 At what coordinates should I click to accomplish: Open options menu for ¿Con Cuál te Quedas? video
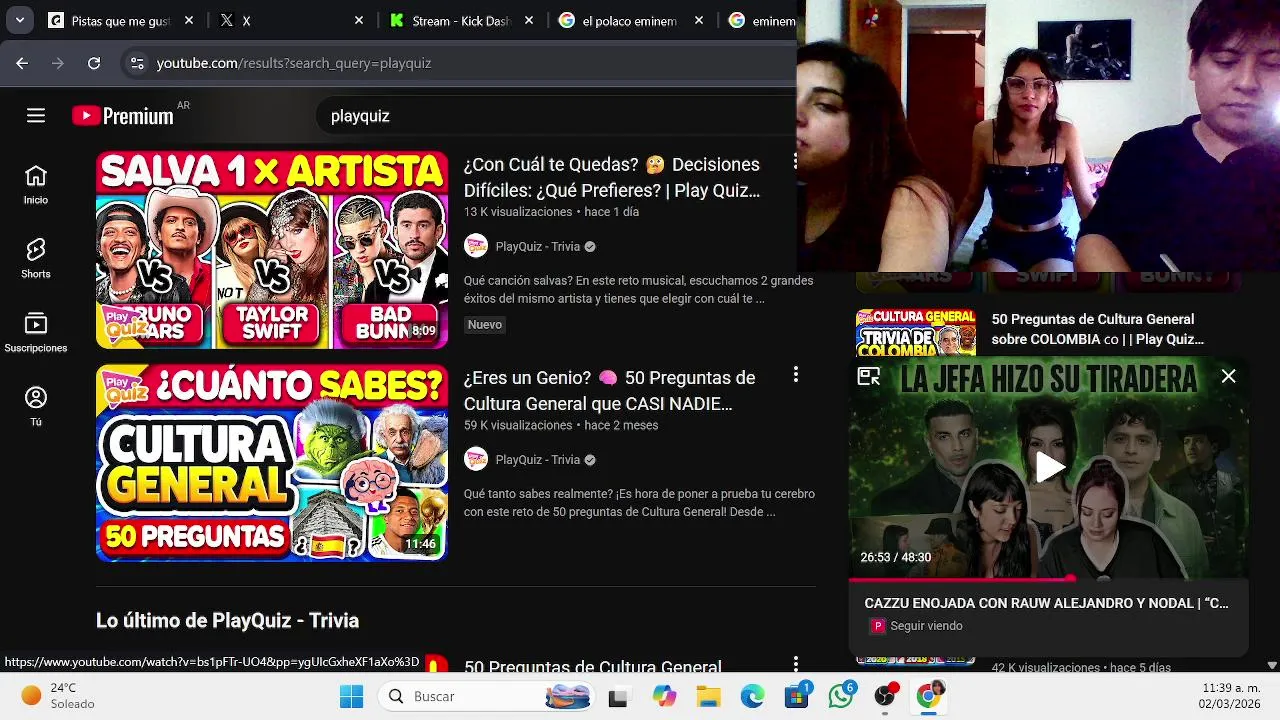coord(795,161)
